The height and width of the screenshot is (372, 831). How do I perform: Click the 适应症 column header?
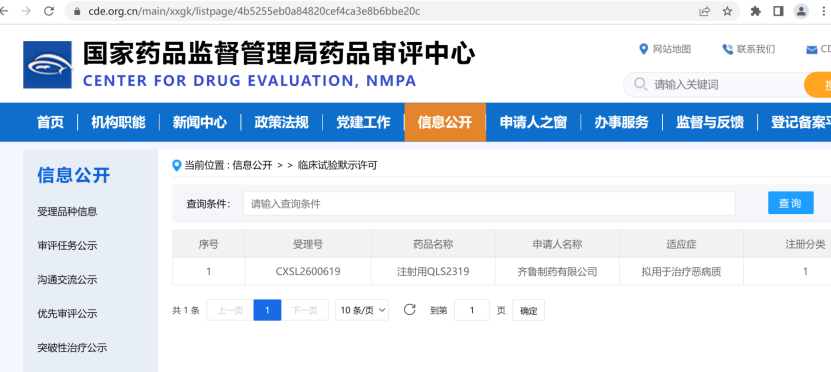pos(682,244)
